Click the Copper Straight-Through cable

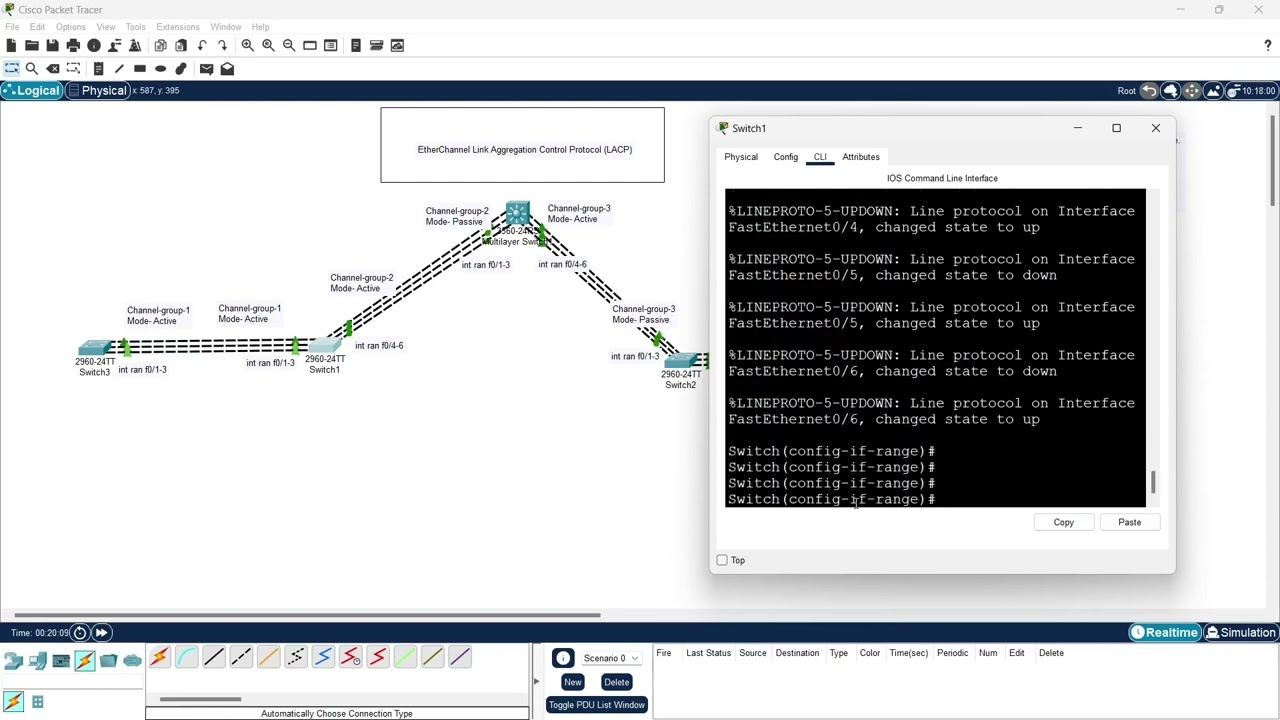pos(214,657)
